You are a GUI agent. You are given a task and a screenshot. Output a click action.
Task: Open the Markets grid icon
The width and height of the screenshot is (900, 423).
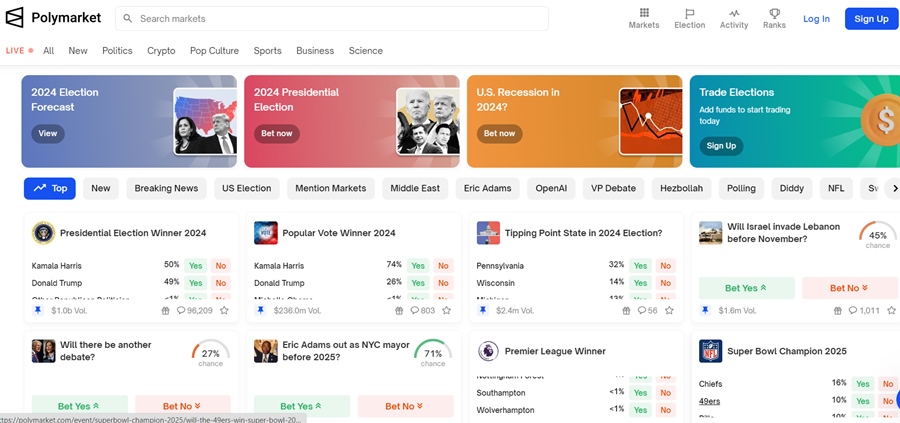tap(644, 13)
